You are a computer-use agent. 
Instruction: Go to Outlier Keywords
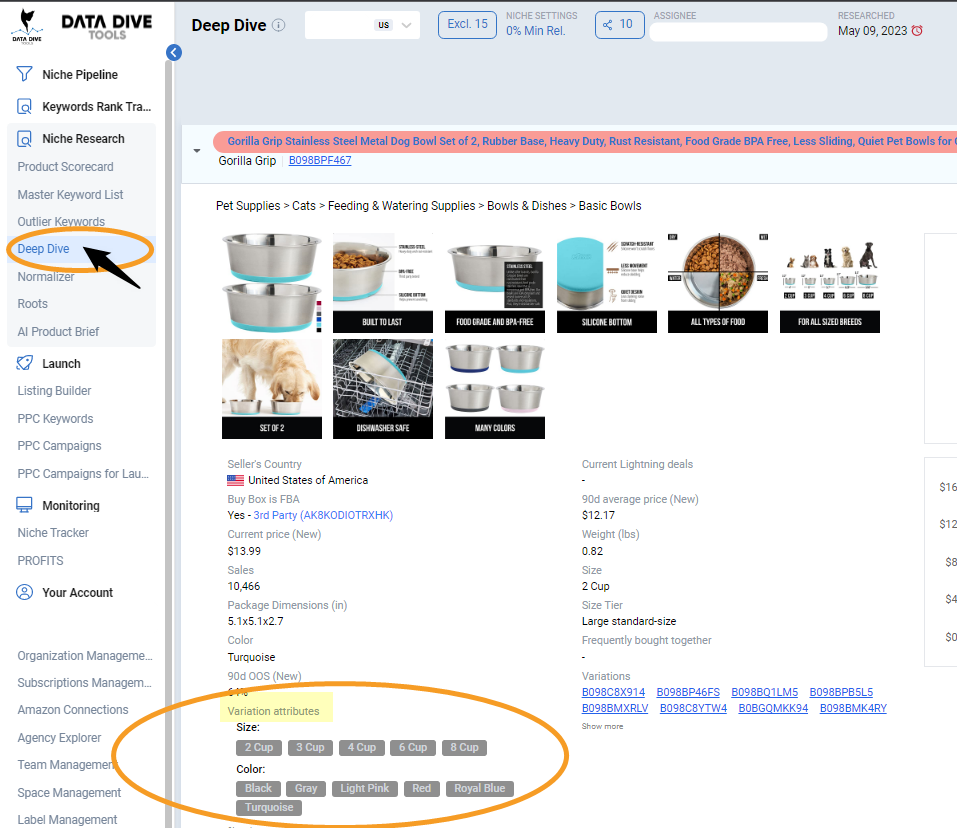pyautogui.click(x=61, y=221)
